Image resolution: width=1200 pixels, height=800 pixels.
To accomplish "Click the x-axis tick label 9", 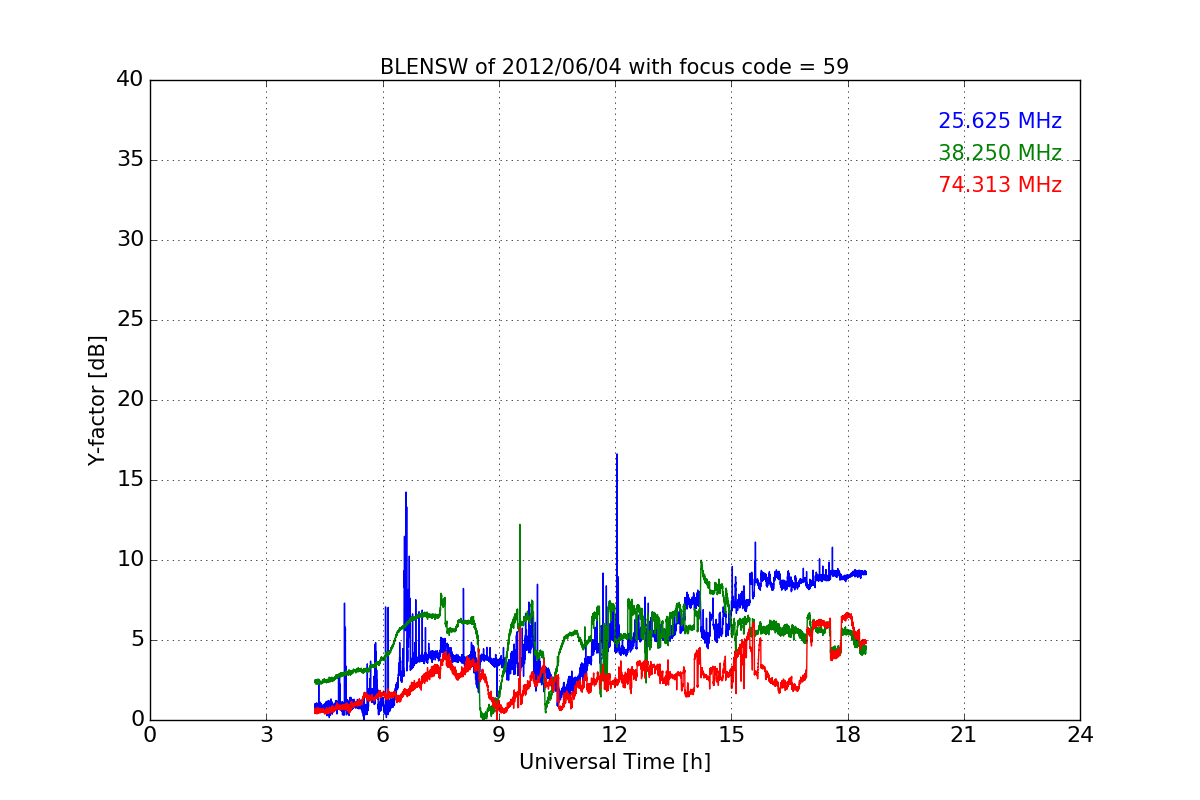I will pos(499,735).
